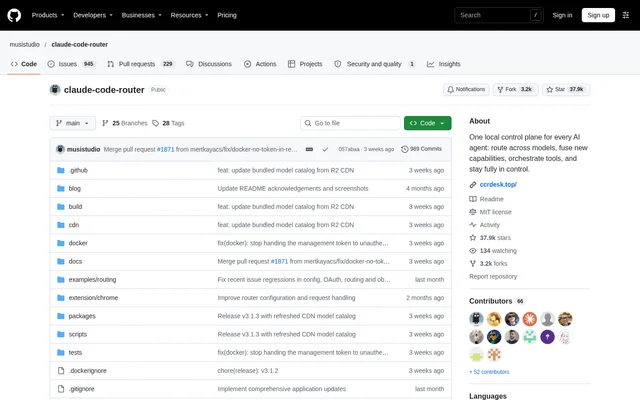Open pull request #1871 in latest commit
Viewport: 640px width, 400px height.
[165, 149]
